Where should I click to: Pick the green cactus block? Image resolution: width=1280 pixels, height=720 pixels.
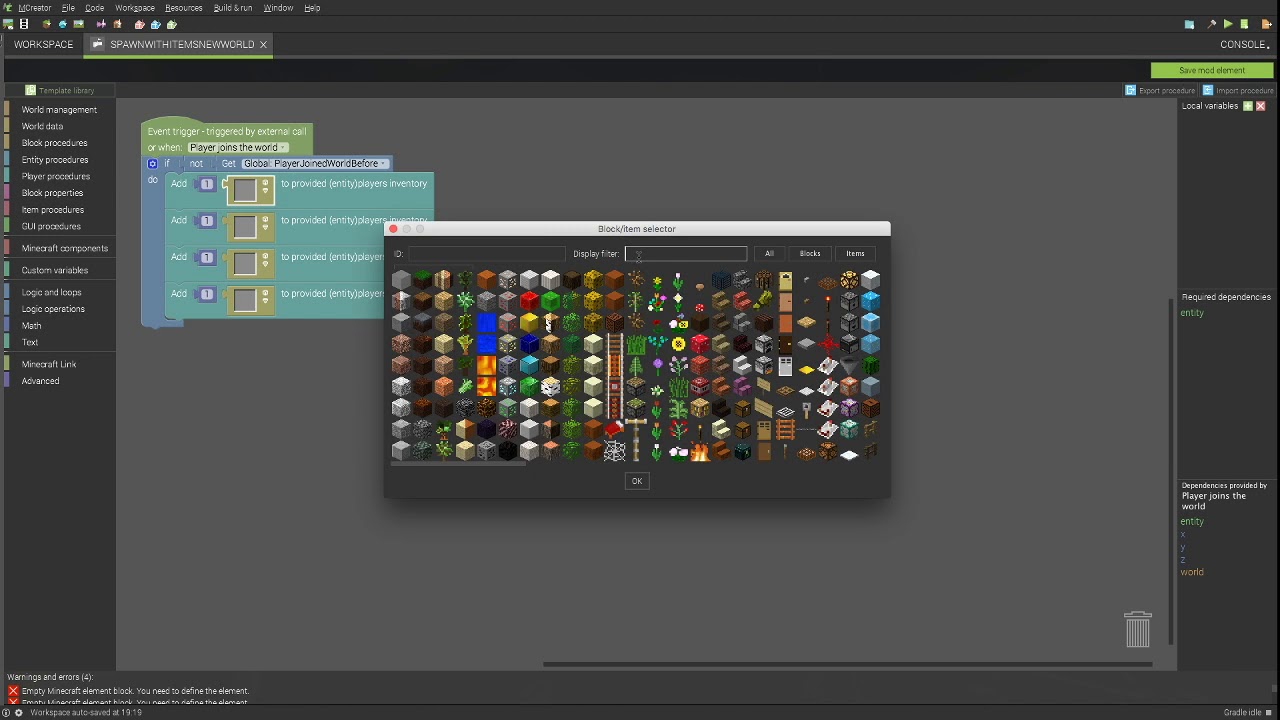point(870,365)
